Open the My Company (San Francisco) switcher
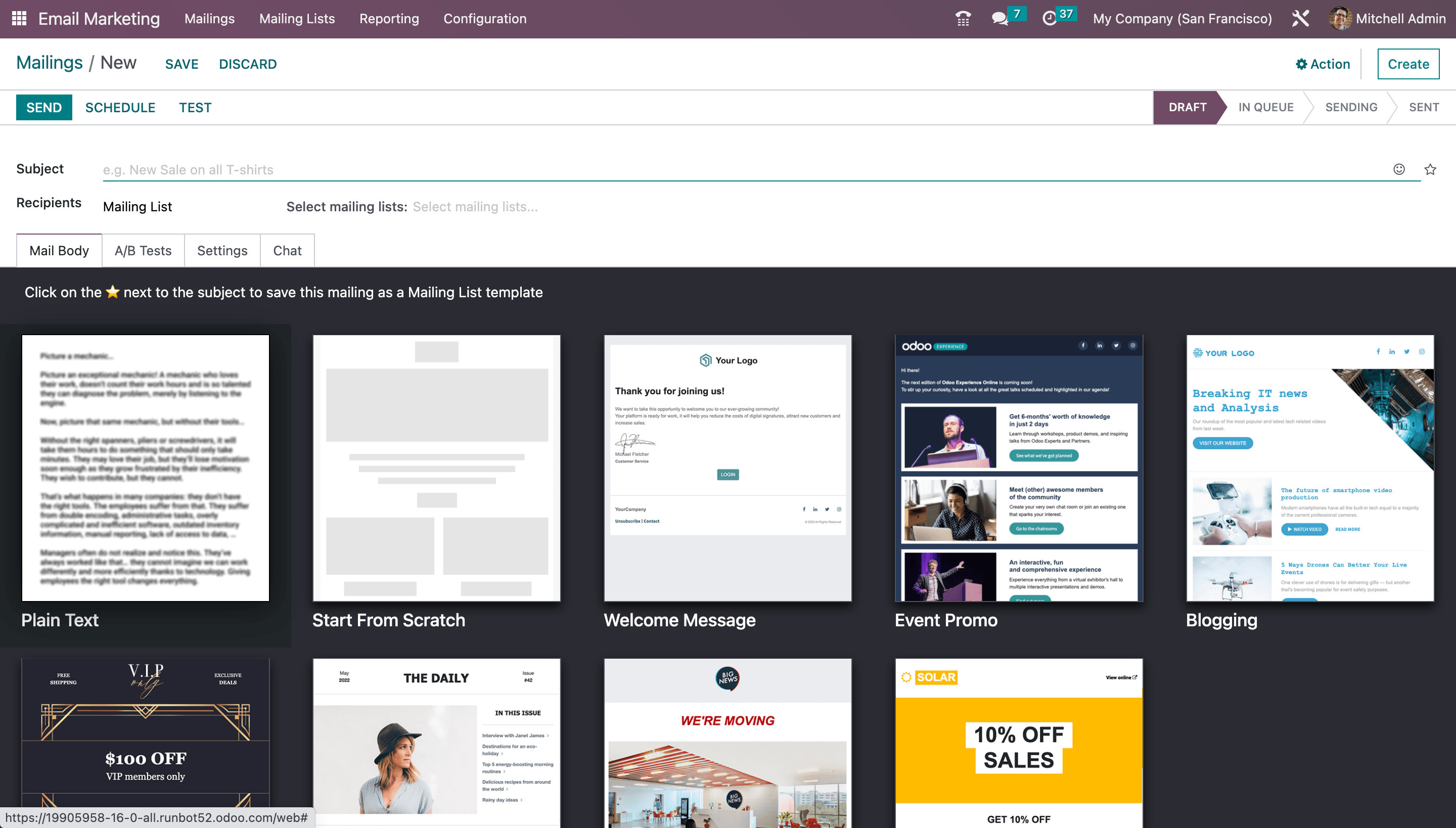This screenshot has width=1456, height=828. 1182,19
